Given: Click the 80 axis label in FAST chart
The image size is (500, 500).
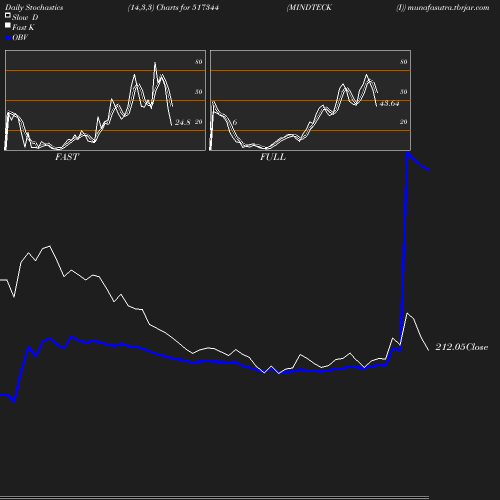Looking at the screenshot, I should (199, 62).
